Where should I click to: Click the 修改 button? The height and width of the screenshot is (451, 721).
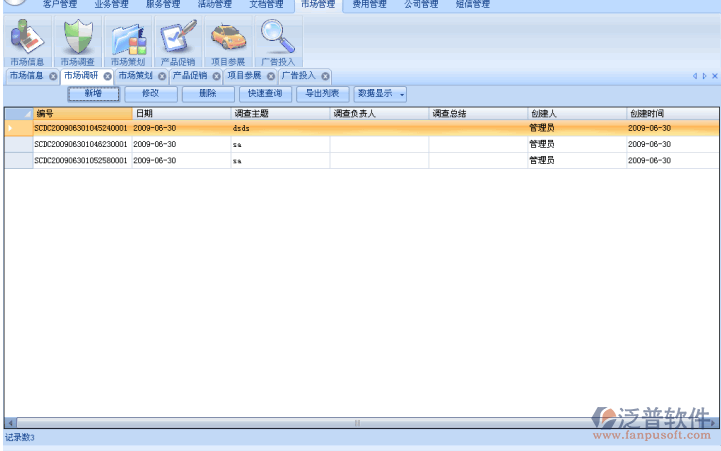click(151, 94)
